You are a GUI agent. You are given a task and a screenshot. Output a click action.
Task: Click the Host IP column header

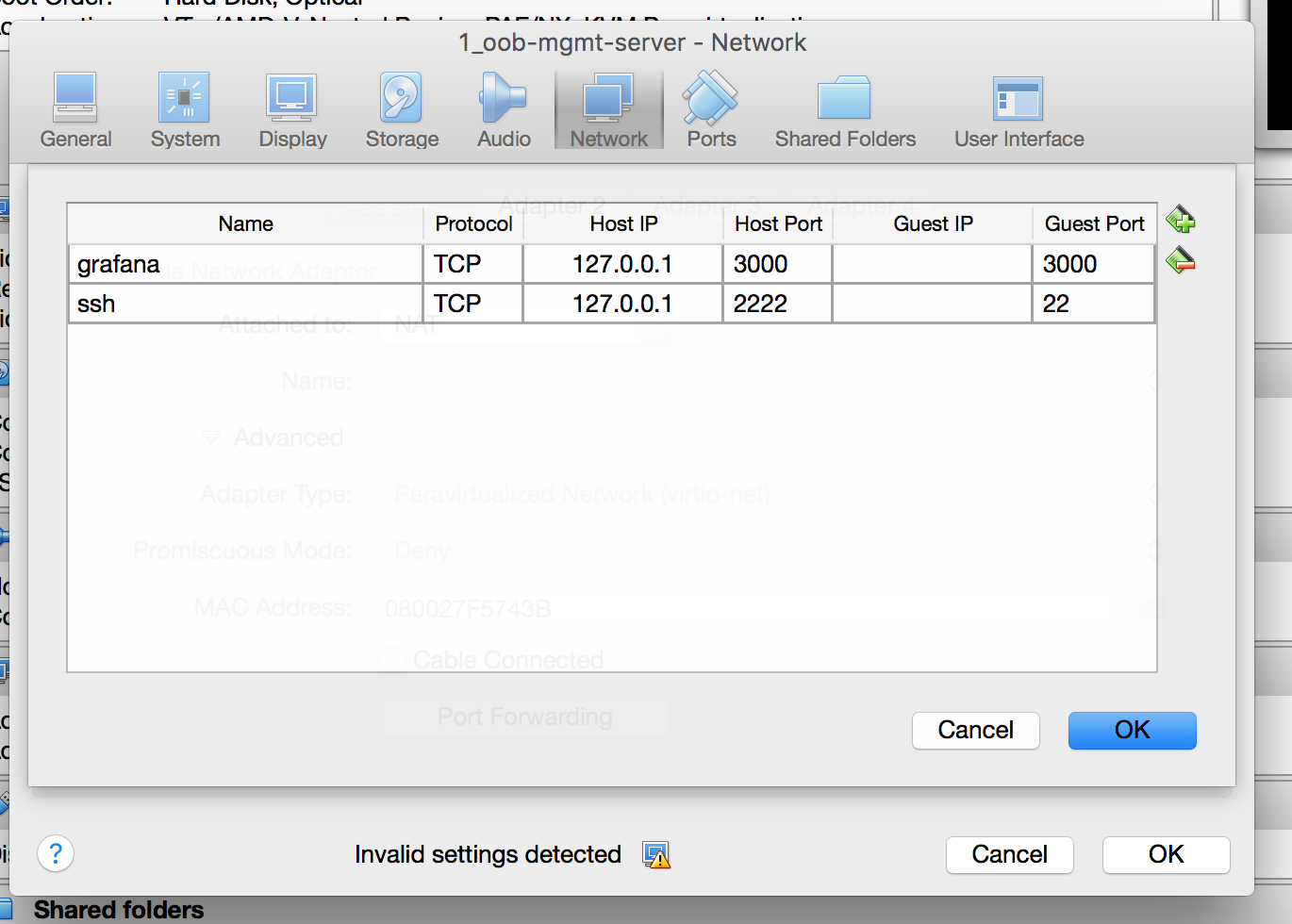(622, 223)
